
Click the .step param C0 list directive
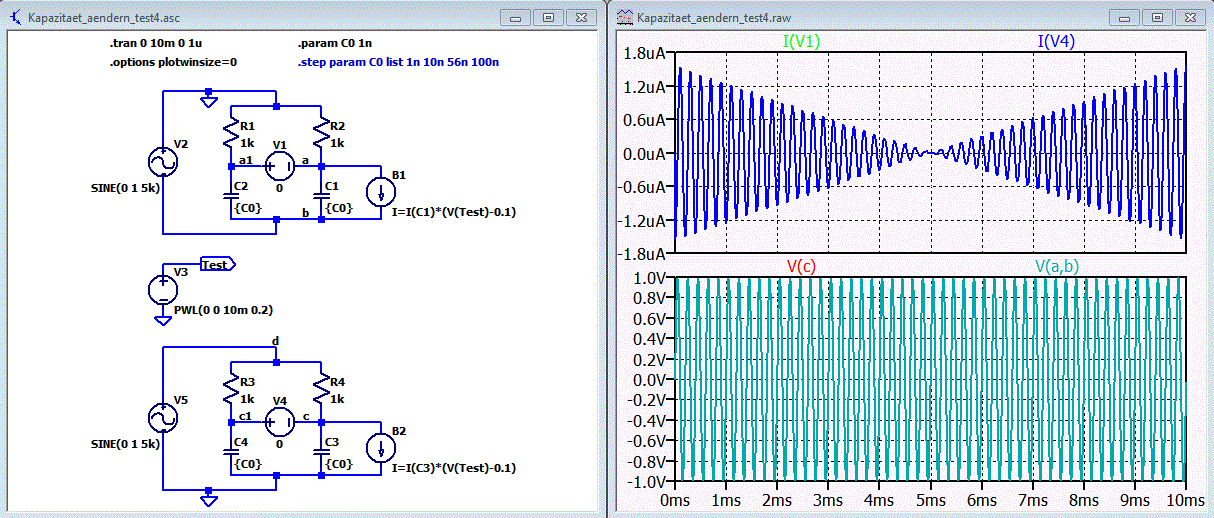point(398,62)
